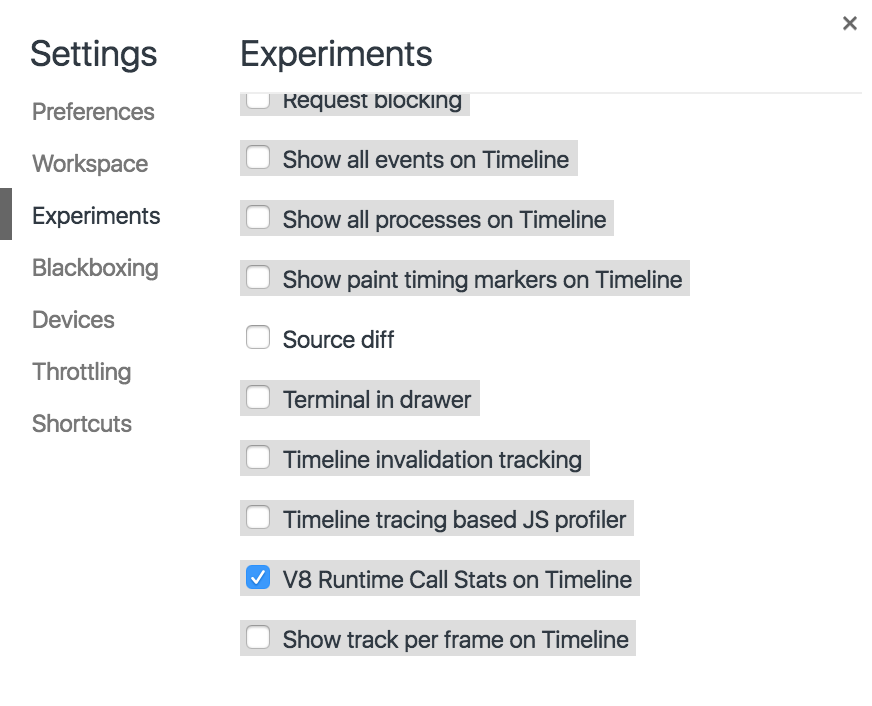Open the Preferences settings tab
872x706 pixels.
click(93, 112)
